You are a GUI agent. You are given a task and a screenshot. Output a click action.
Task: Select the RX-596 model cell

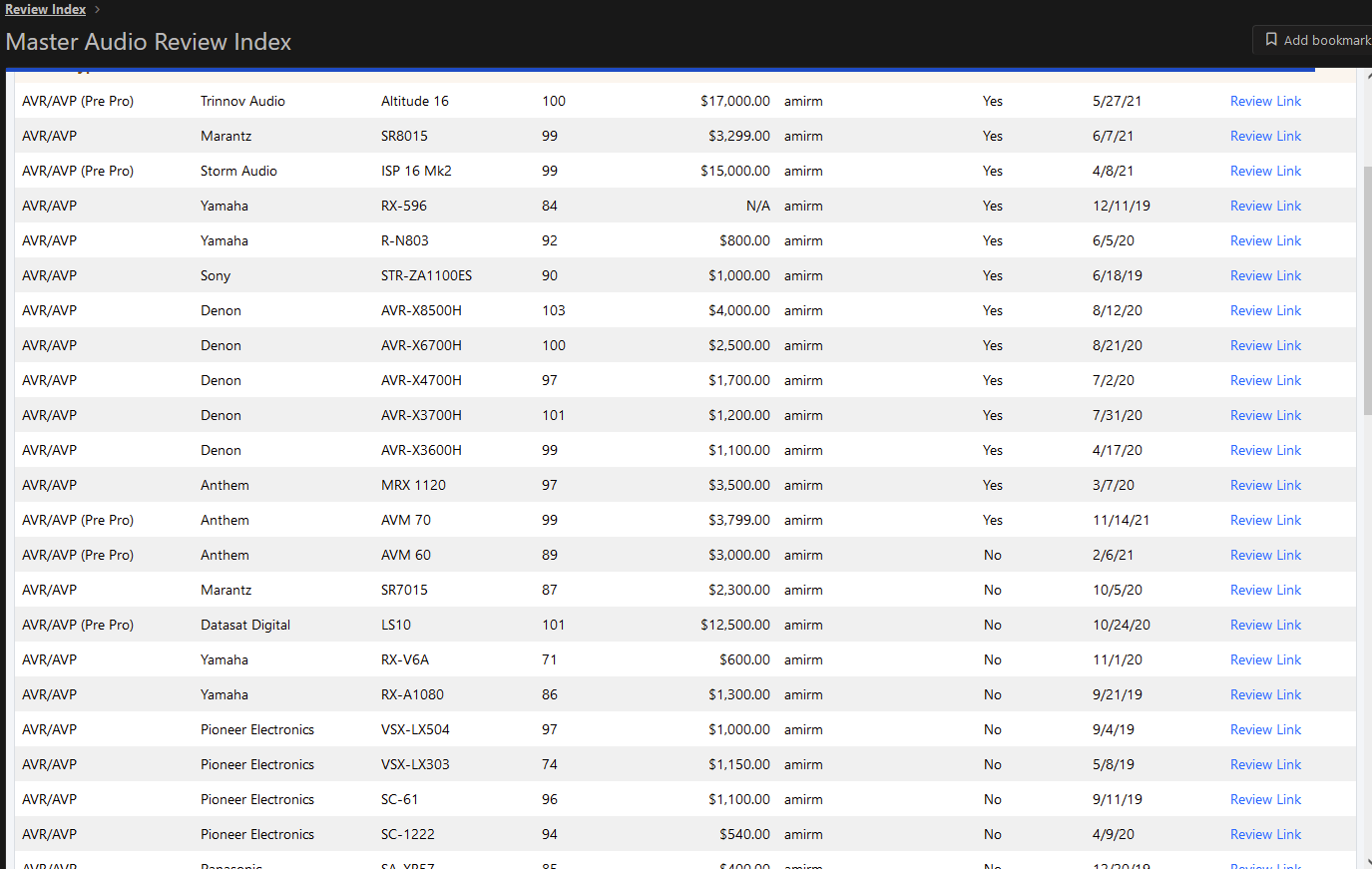pos(404,206)
